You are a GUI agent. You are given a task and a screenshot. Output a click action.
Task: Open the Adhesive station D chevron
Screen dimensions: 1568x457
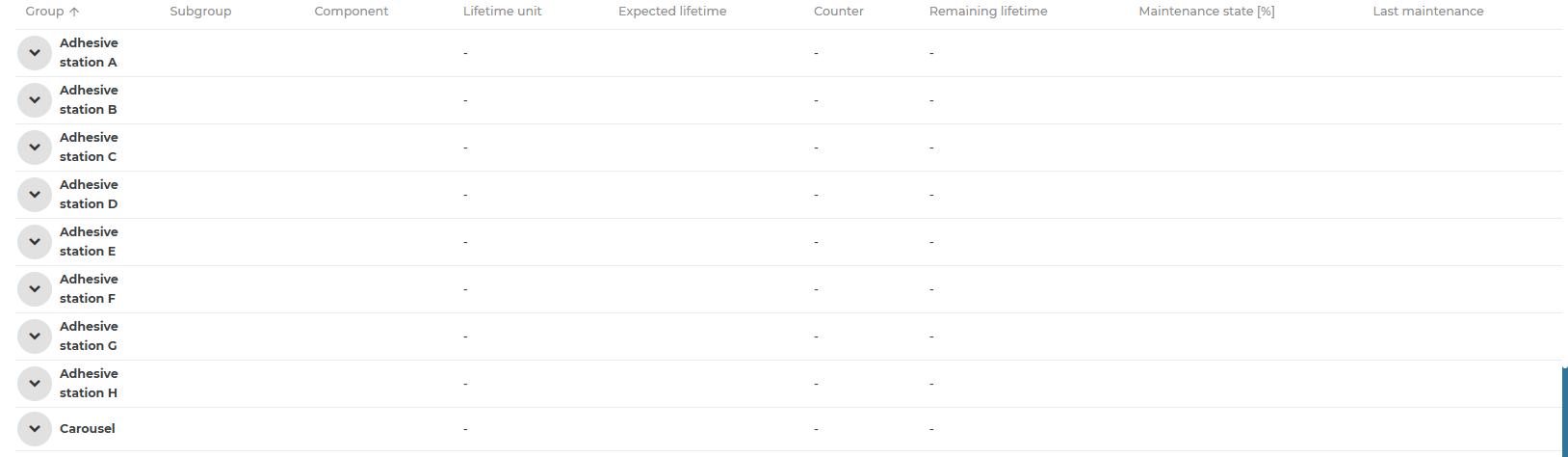click(x=35, y=195)
